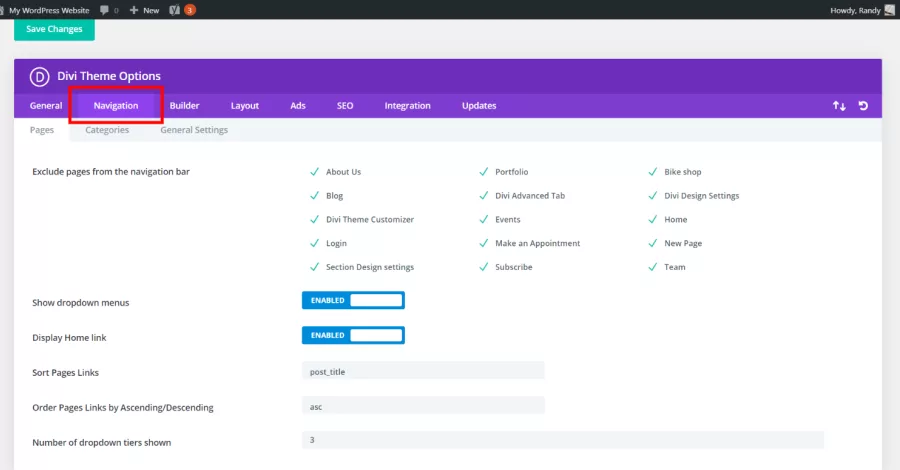Screen dimensions: 900x470
Task: Toggle the Portfolio page checkmark
Action: click(x=483, y=172)
